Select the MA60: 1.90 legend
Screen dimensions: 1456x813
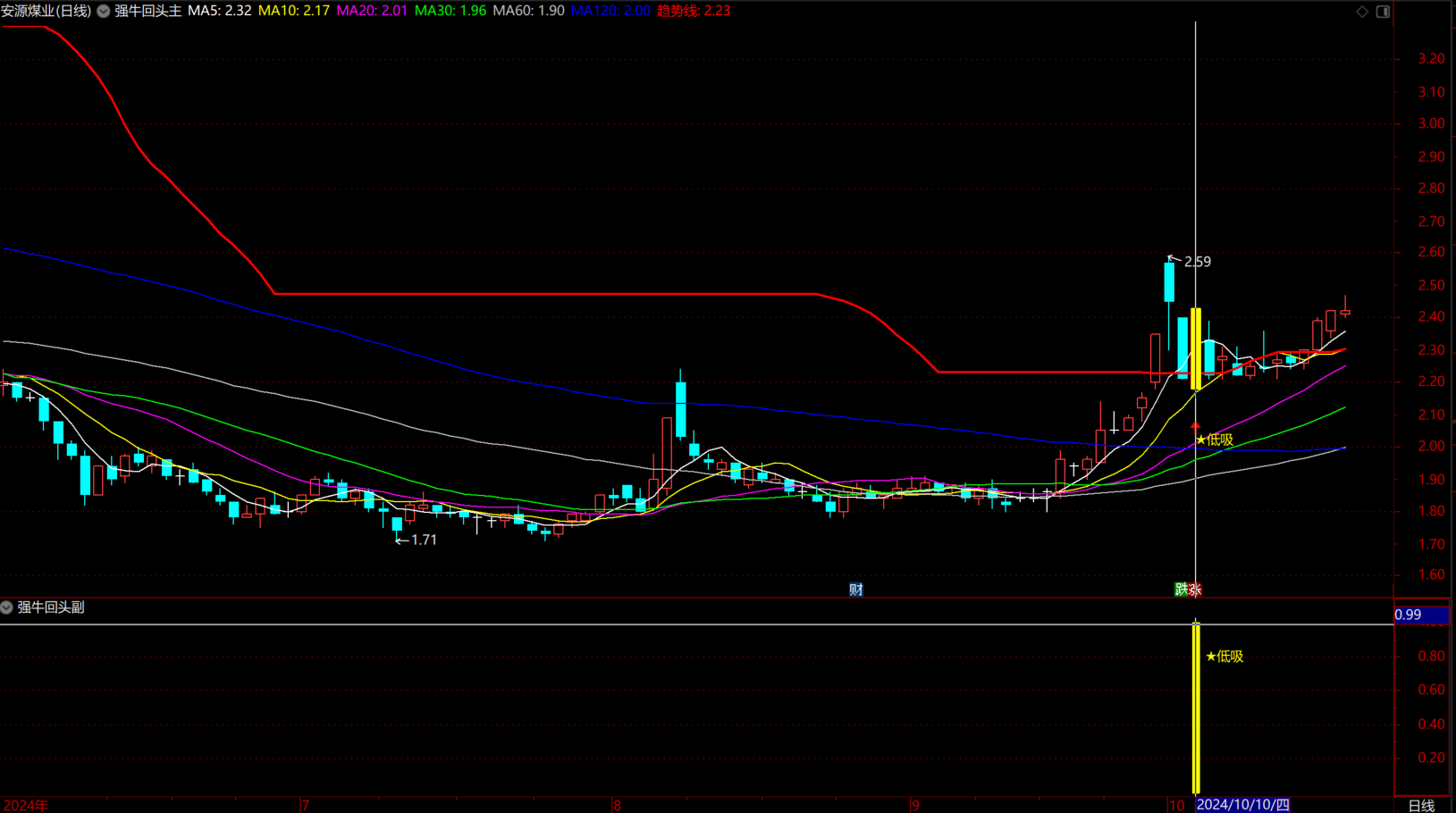[529, 12]
